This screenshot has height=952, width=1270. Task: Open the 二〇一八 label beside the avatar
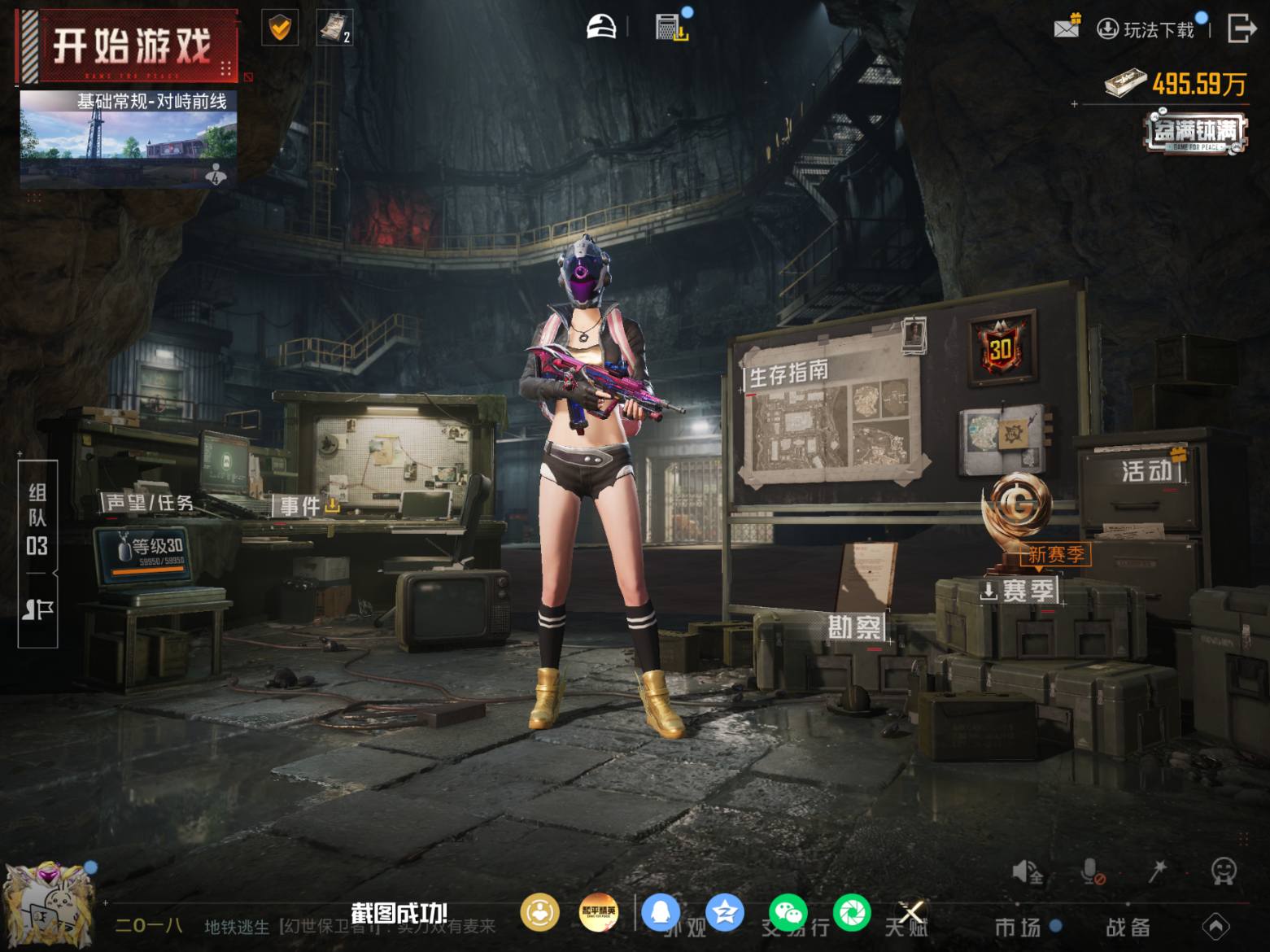149,925
